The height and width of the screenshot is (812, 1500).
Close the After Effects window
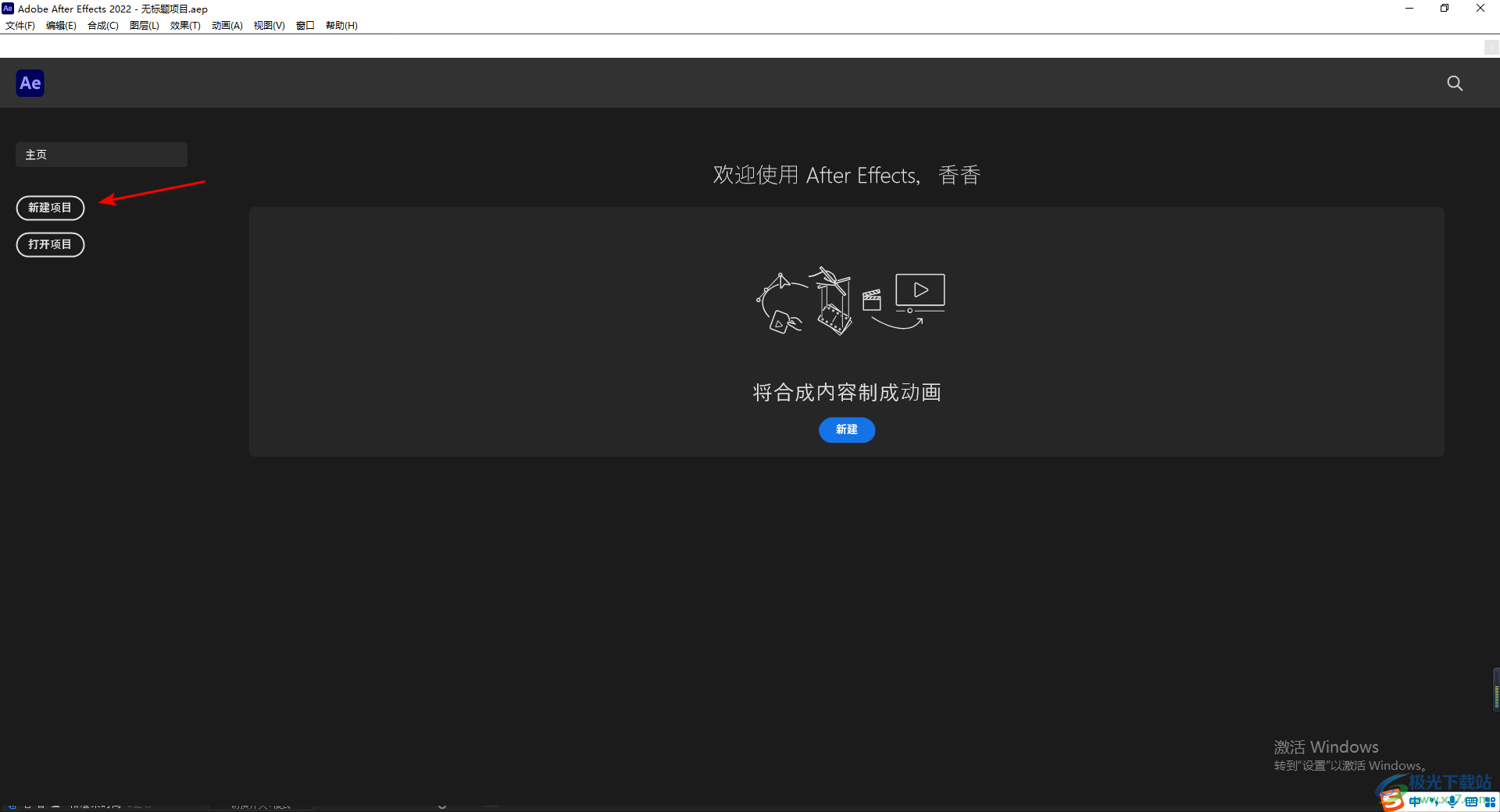(1480, 9)
